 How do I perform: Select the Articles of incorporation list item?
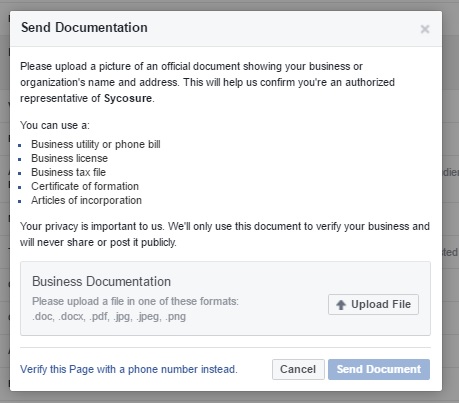click(x=86, y=200)
